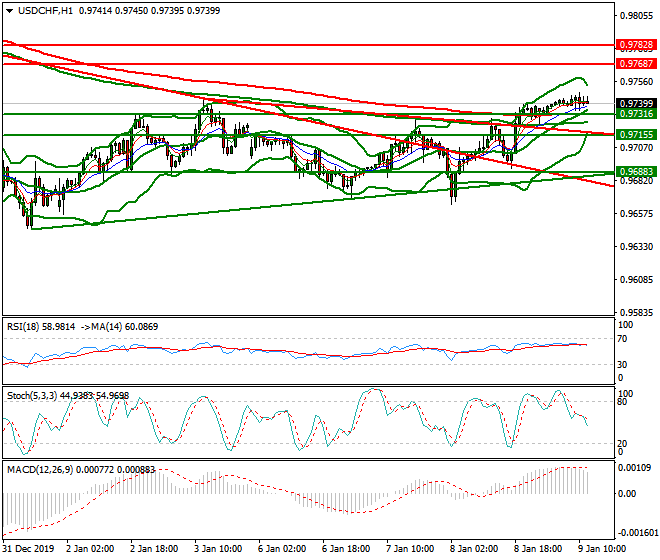The image size is (660, 560).
Task: Click the RSI scale value 30
Action: (x=623, y=365)
